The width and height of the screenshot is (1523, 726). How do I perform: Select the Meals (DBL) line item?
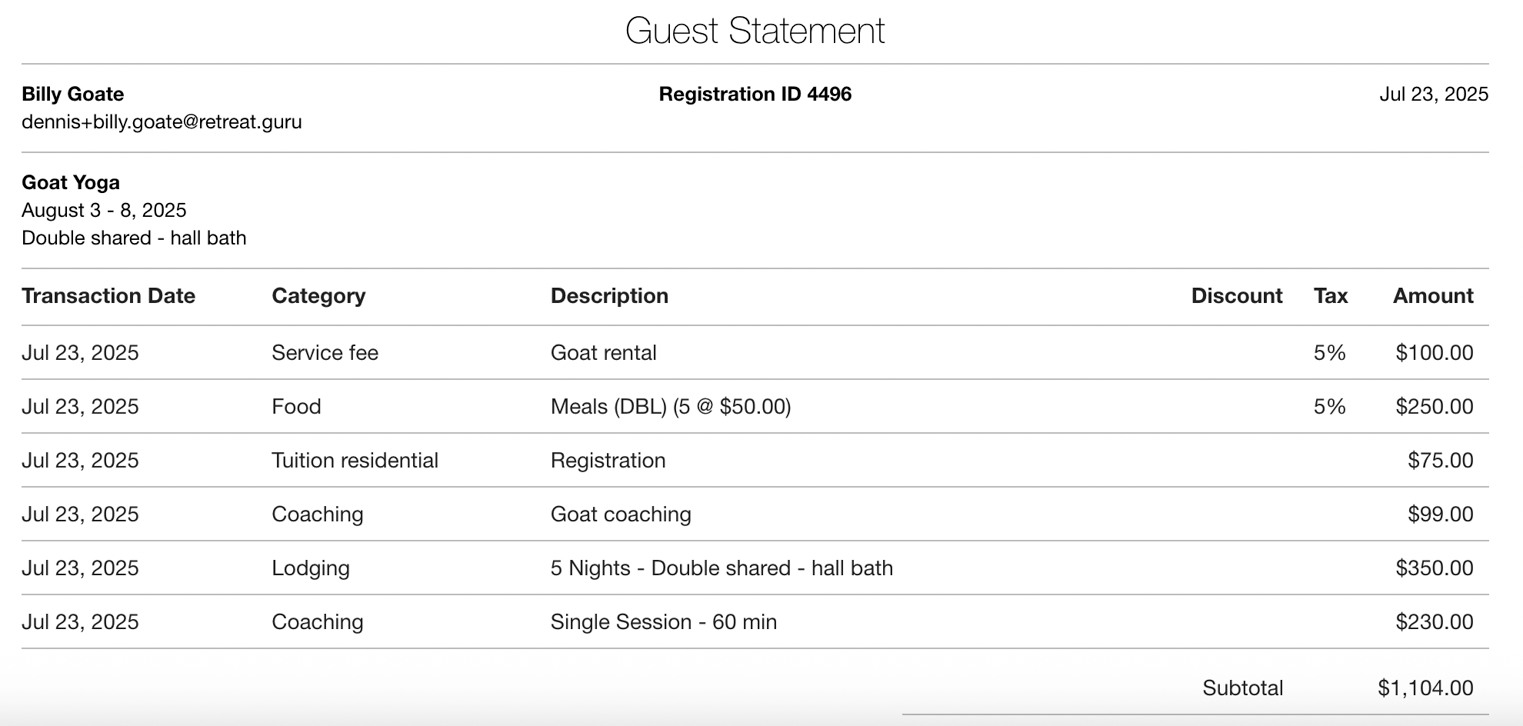[x=670, y=407]
